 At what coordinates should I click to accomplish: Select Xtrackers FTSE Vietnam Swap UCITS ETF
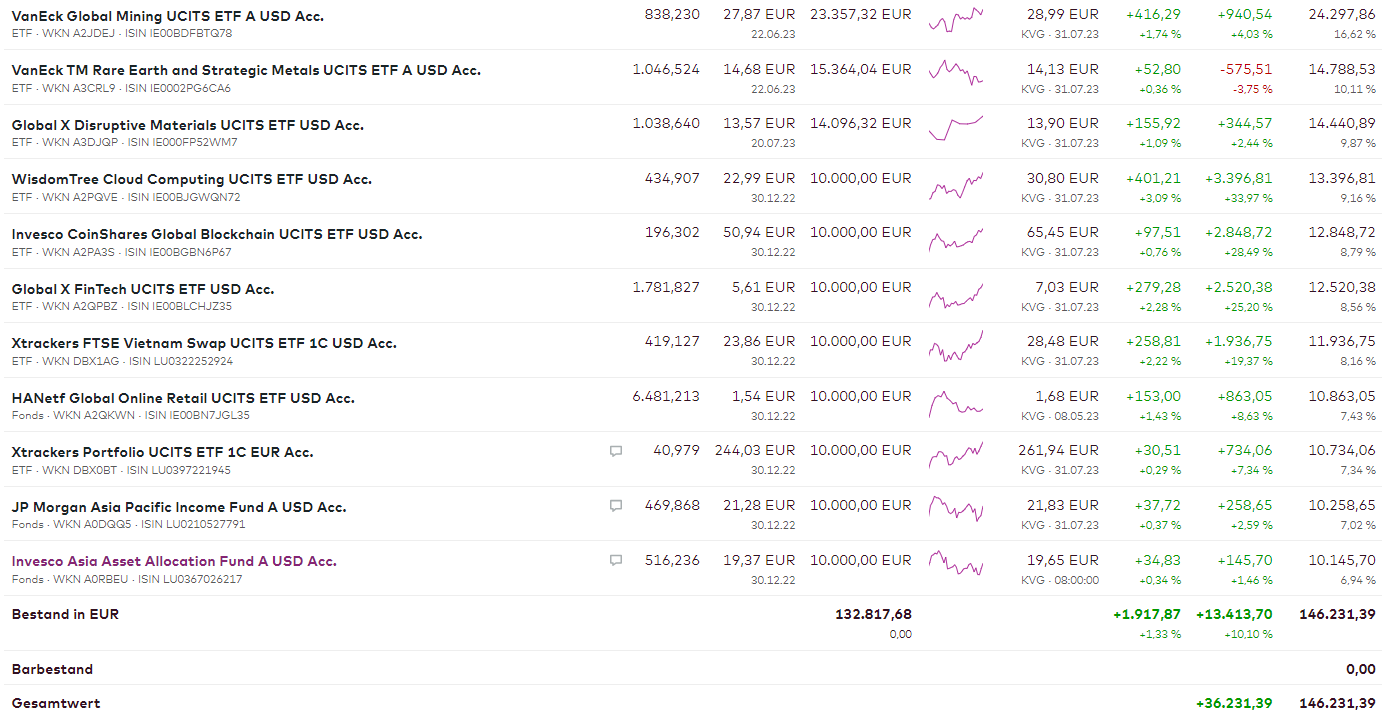204,343
